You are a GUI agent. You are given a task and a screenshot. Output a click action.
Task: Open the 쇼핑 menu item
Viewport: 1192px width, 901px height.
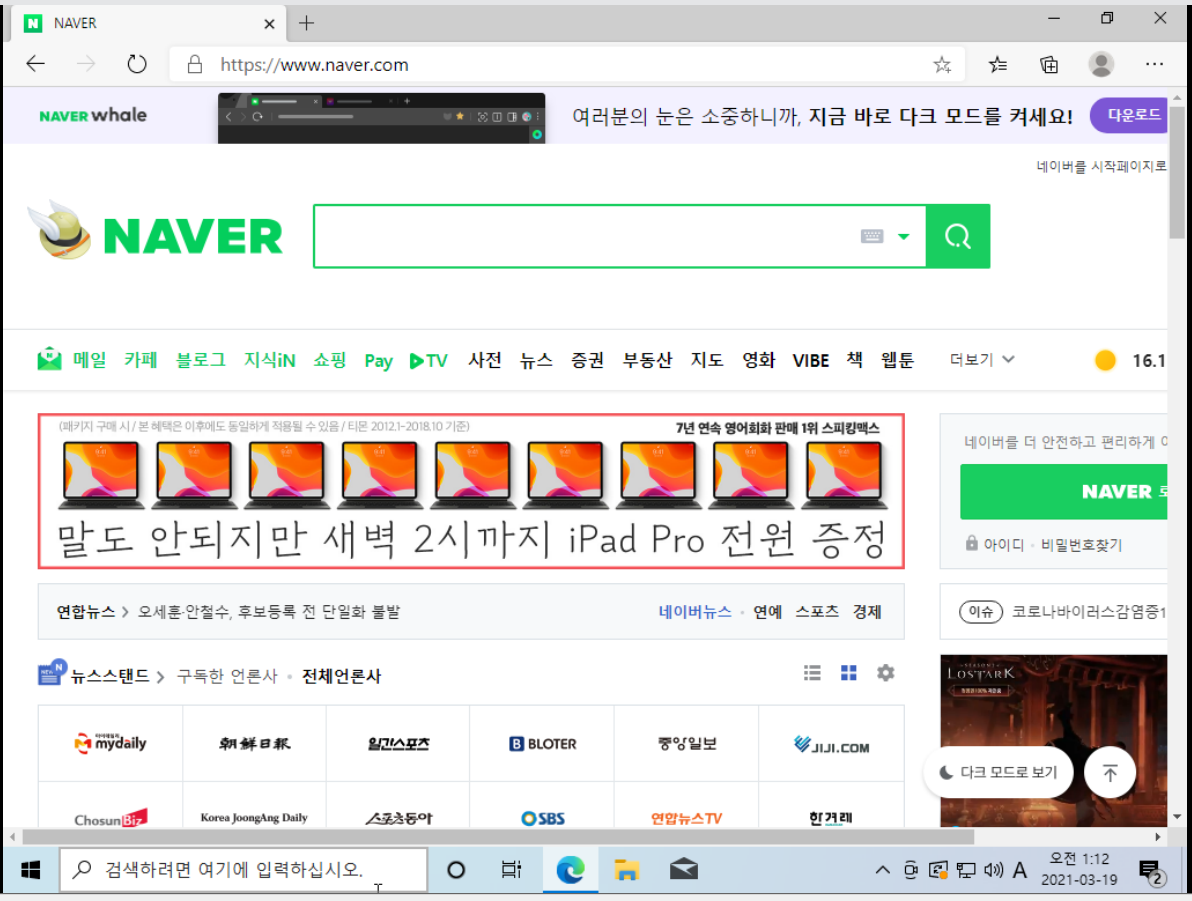click(x=330, y=360)
